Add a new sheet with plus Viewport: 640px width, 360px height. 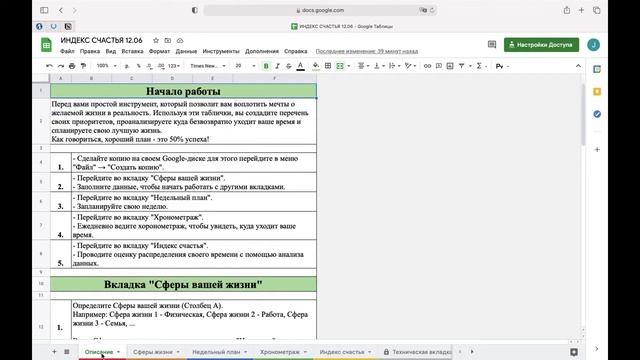point(54,351)
